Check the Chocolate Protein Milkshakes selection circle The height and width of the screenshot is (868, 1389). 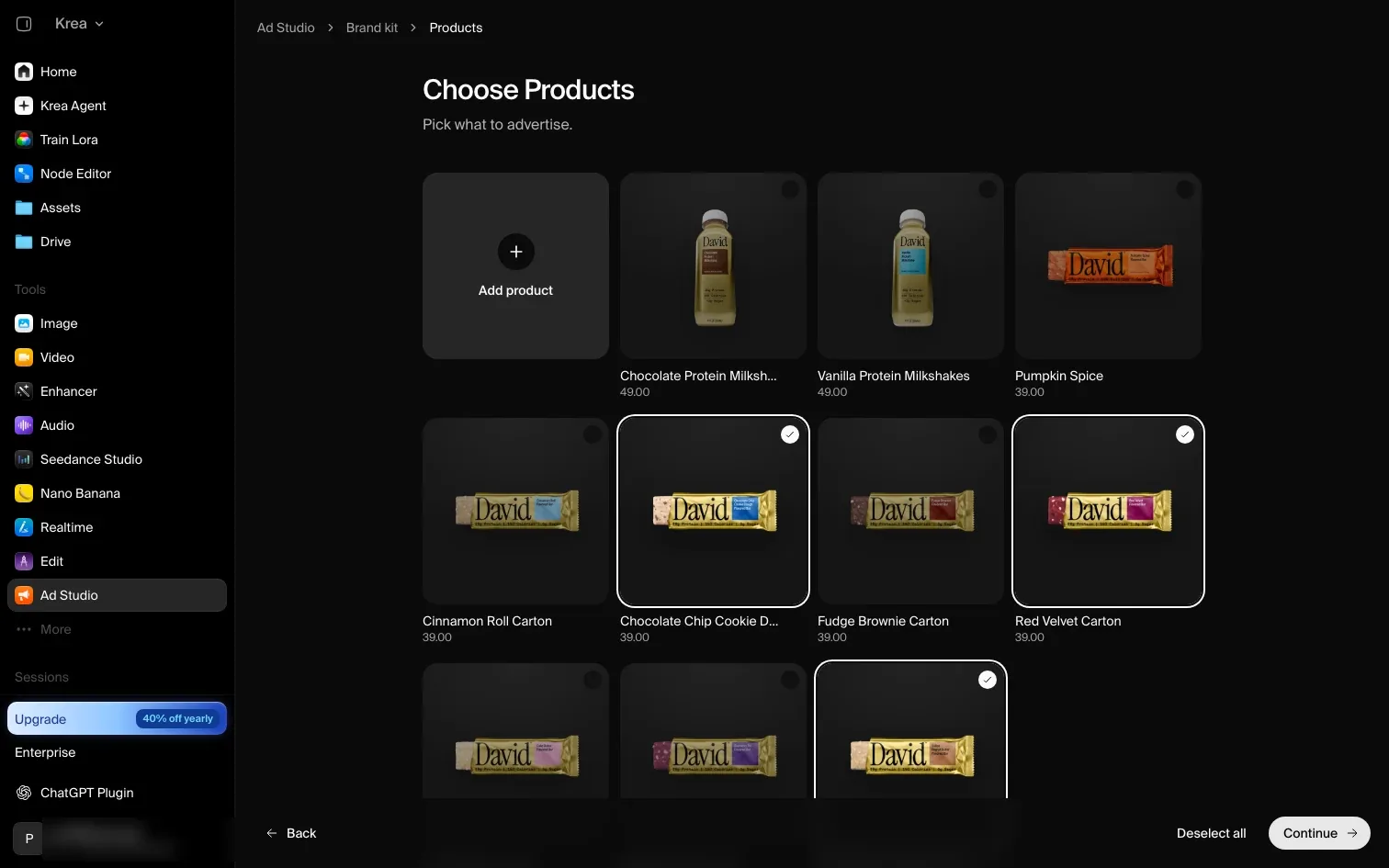click(x=790, y=189)
